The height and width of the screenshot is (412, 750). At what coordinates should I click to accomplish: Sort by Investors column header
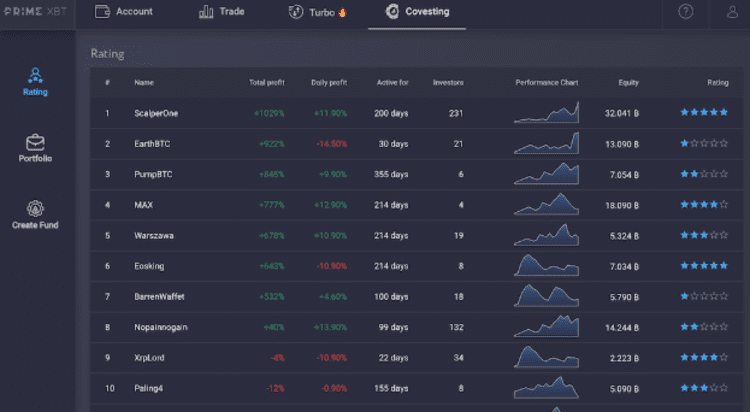(448, 82)
